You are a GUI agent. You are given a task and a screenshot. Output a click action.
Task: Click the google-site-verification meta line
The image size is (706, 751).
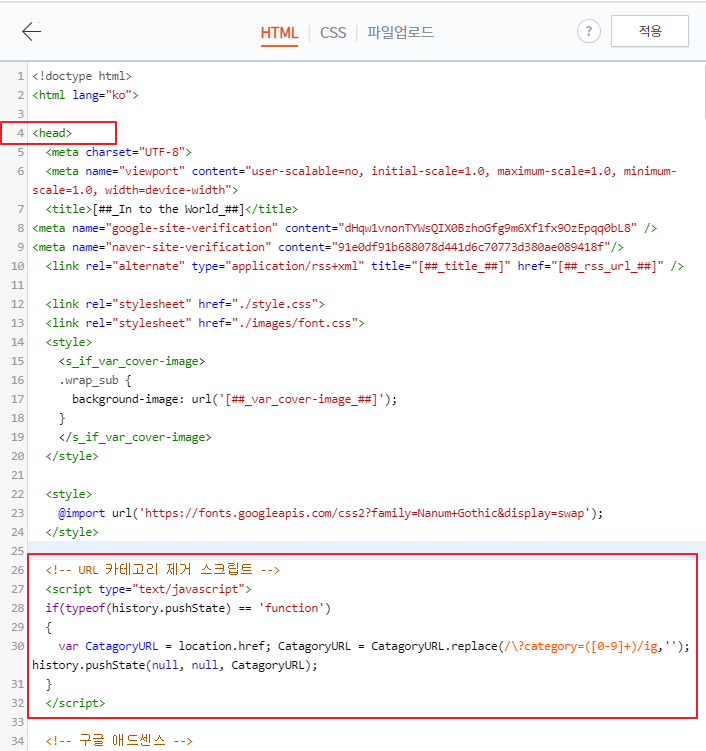tap(344, 228)
